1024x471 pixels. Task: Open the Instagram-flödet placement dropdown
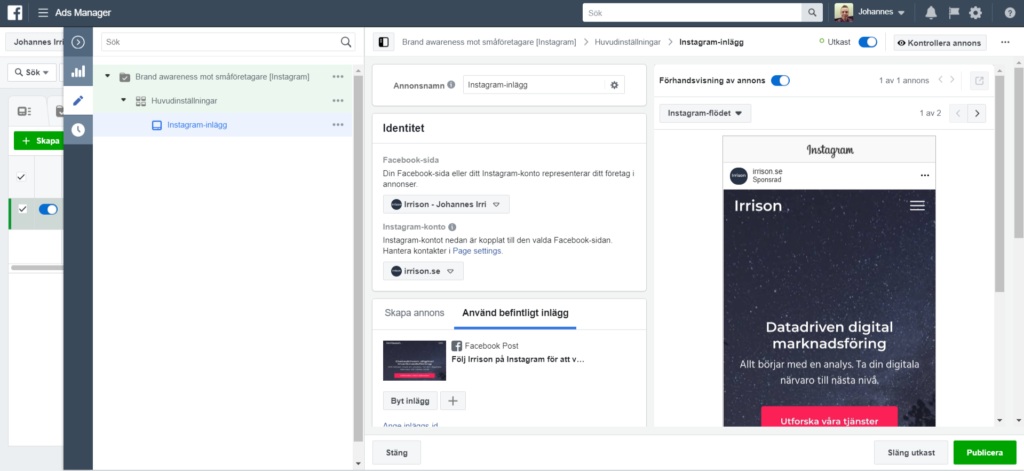point(705,113)
